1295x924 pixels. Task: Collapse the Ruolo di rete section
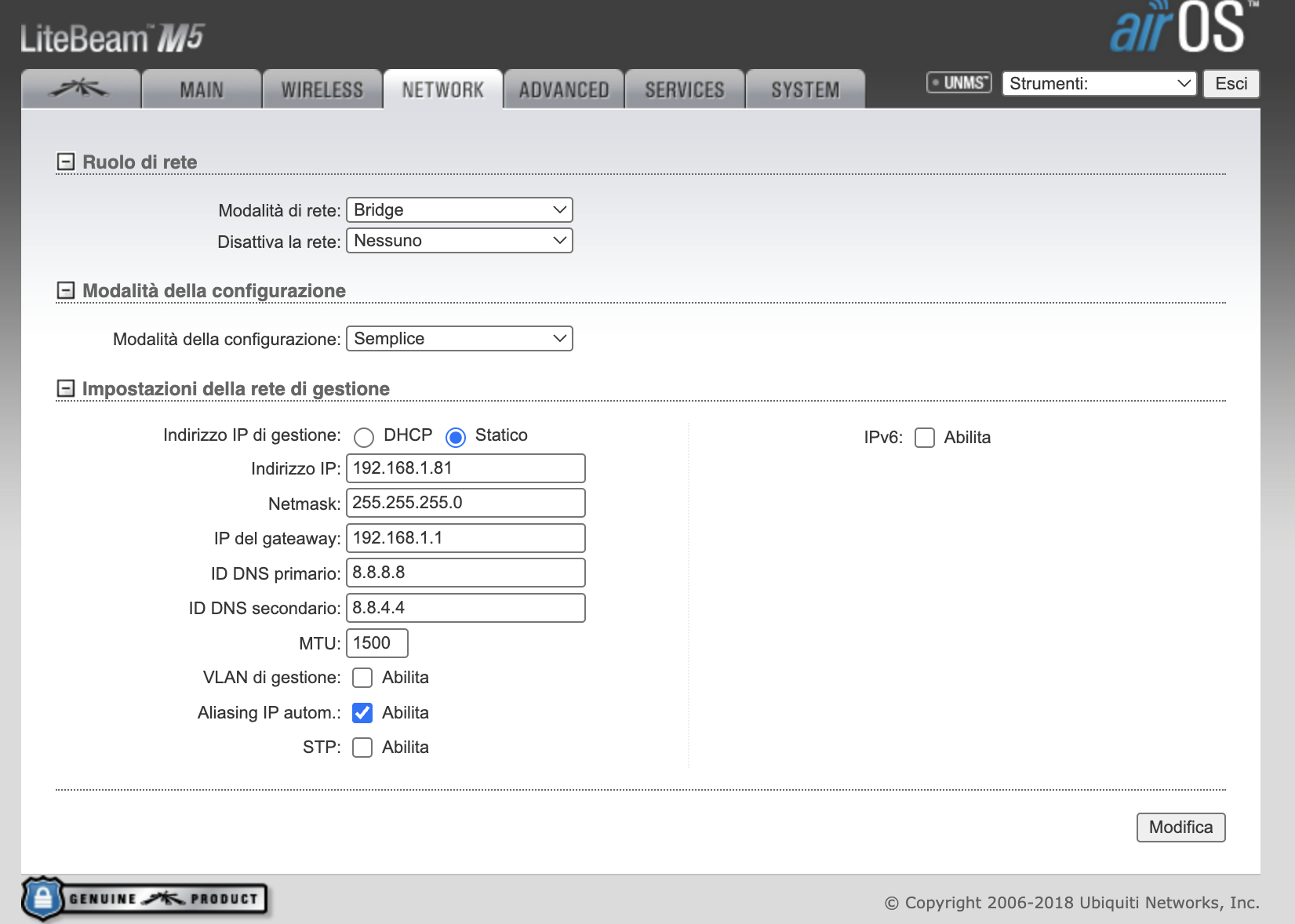(66, 162)
